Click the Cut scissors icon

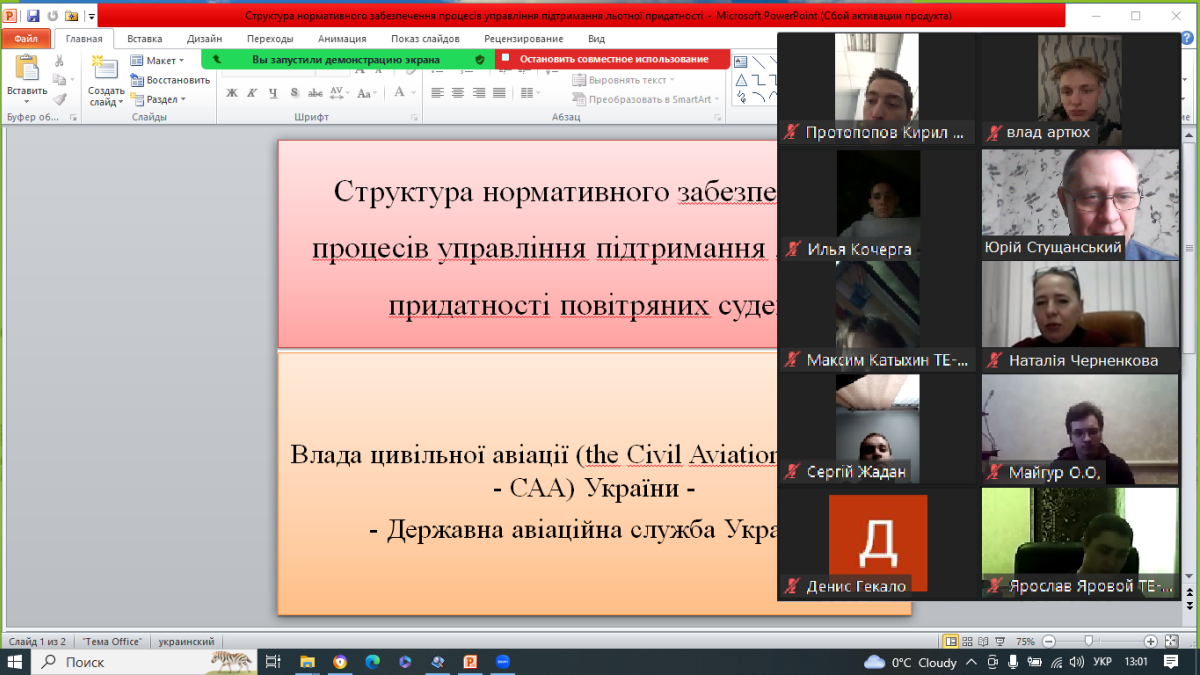pos(59,62)
